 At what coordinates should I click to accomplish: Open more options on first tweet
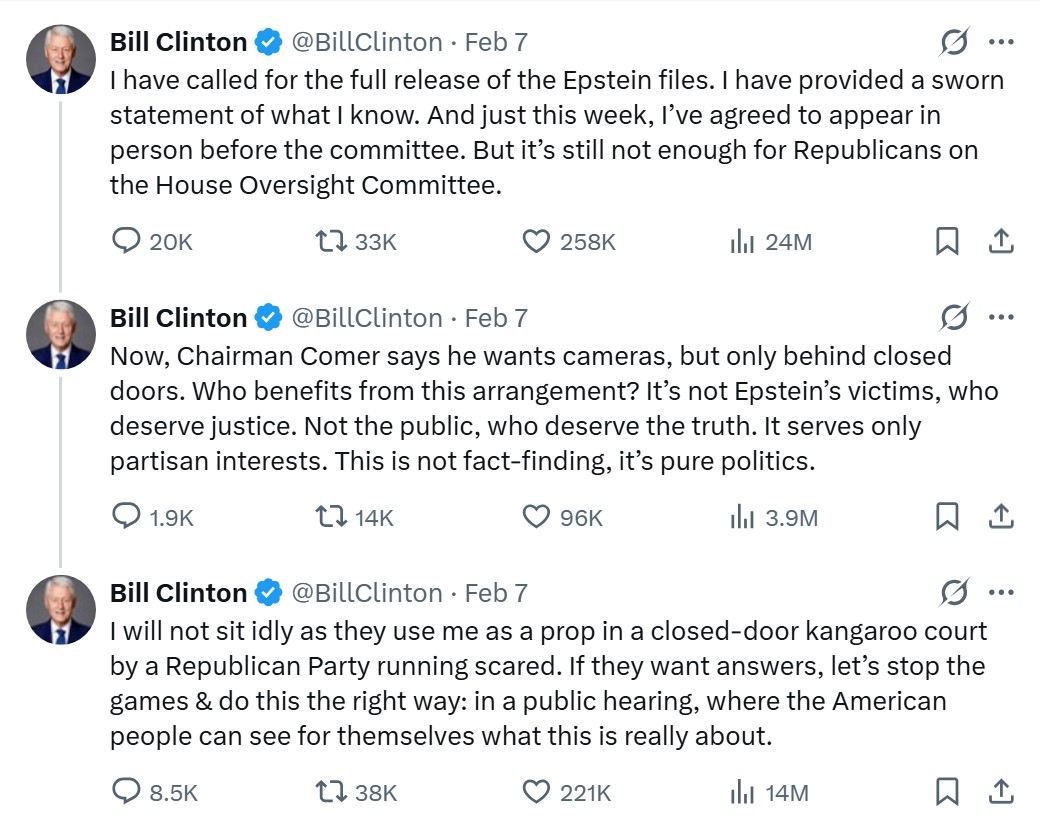click(x=1001, y=42)
